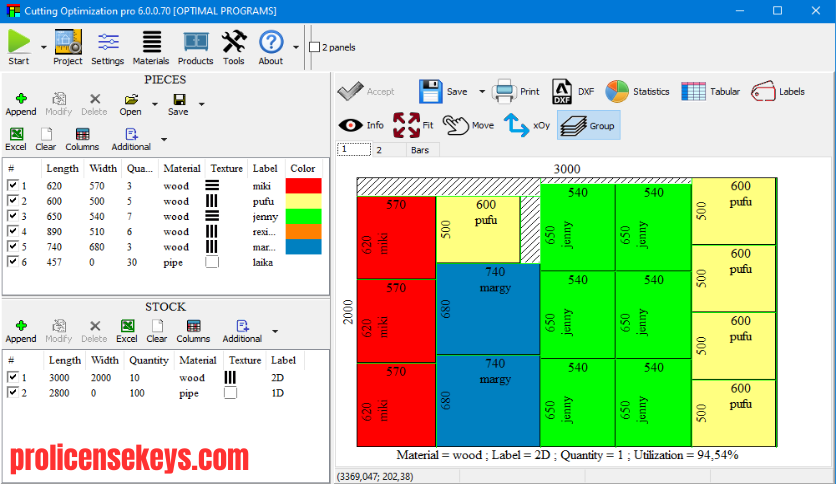Viewport: 836px width, 484px height.
Task: Expand the dropdown arrow next to About
Action: pos(296,47)
